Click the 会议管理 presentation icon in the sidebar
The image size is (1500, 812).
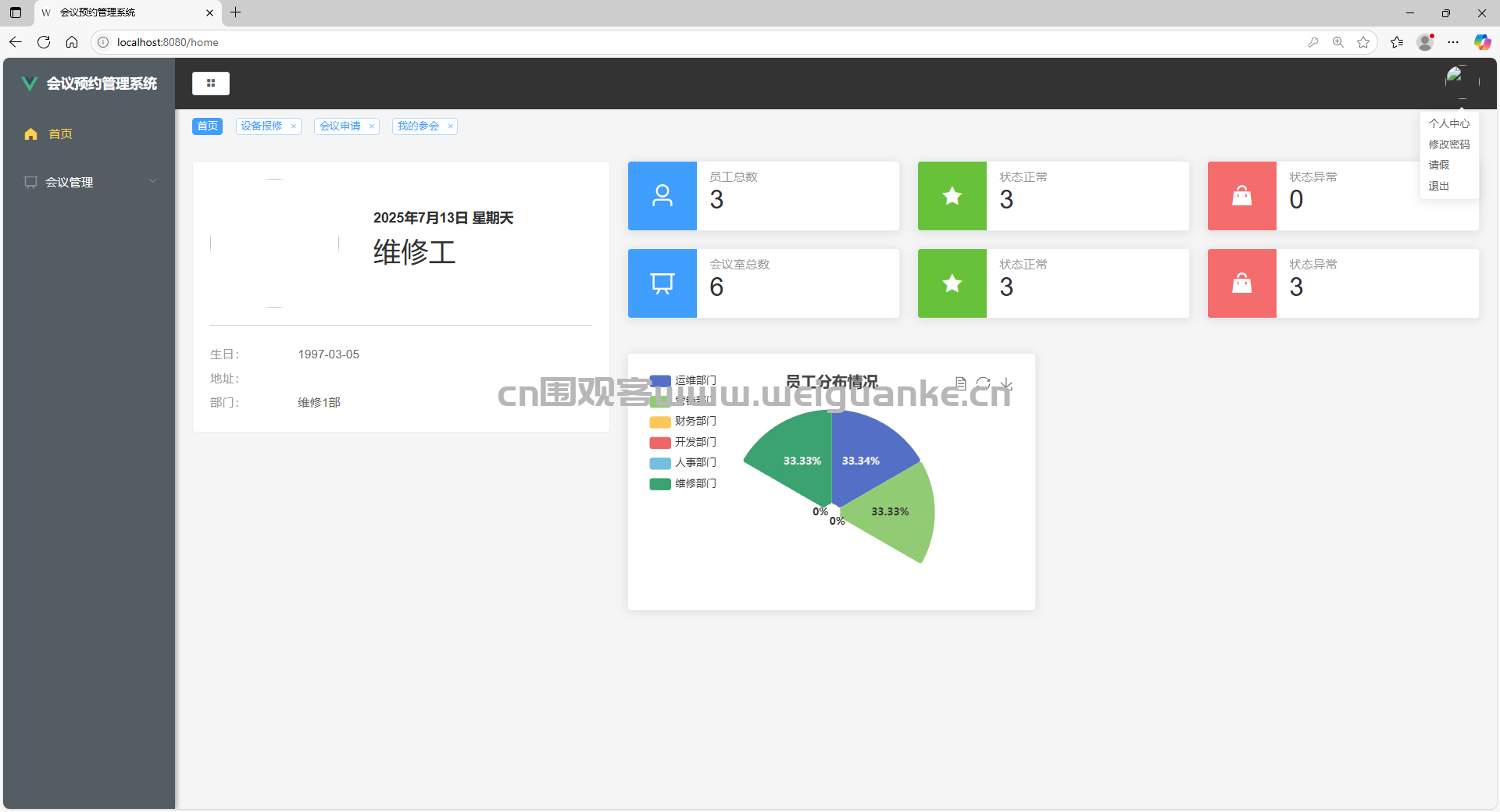(30, 182)
